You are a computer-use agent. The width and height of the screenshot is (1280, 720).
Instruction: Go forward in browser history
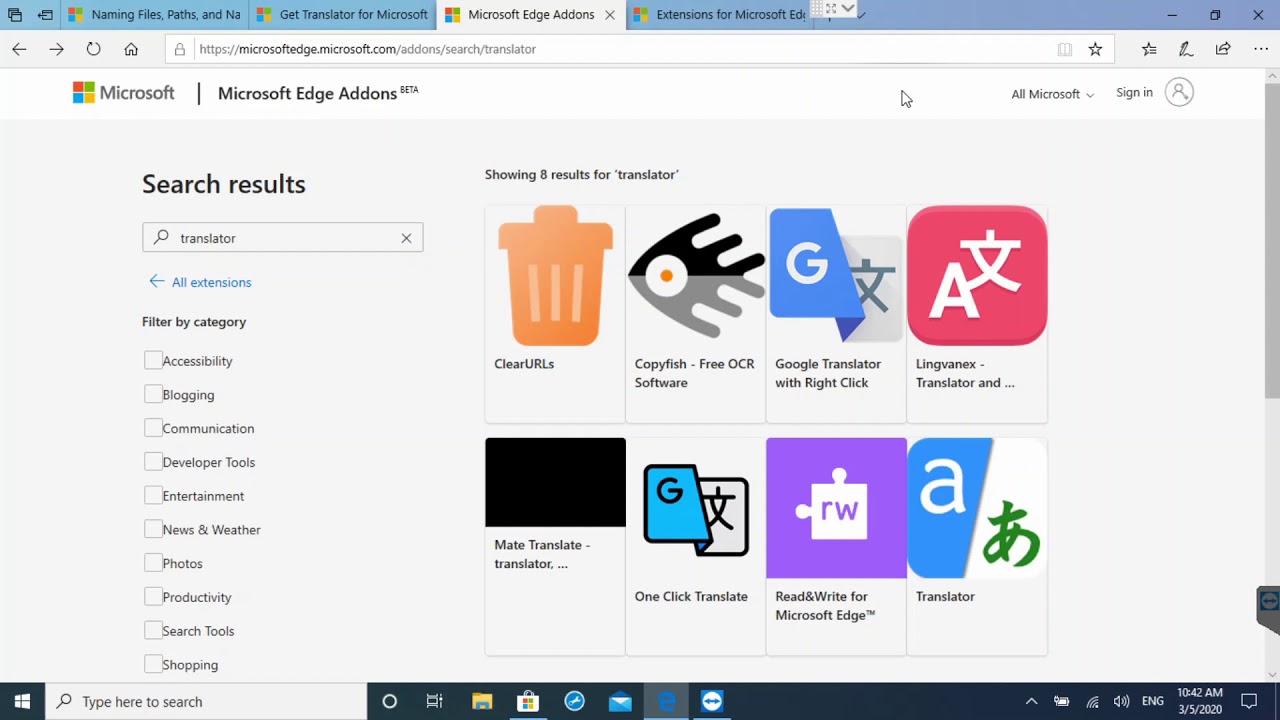pyautogui.click(x=56, y=49)
